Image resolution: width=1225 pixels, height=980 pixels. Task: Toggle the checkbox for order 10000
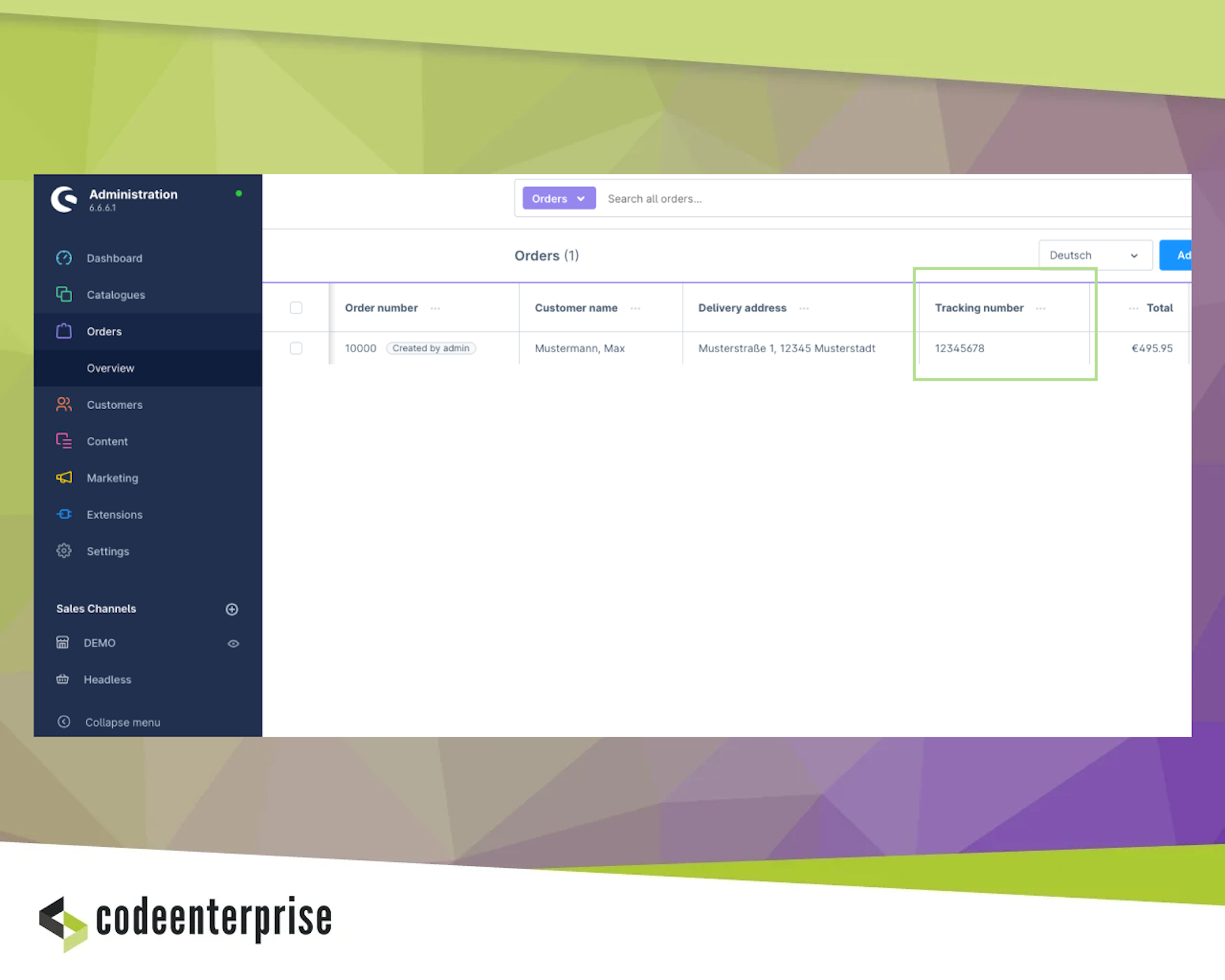pyautogui.click(x=296, y=347)
